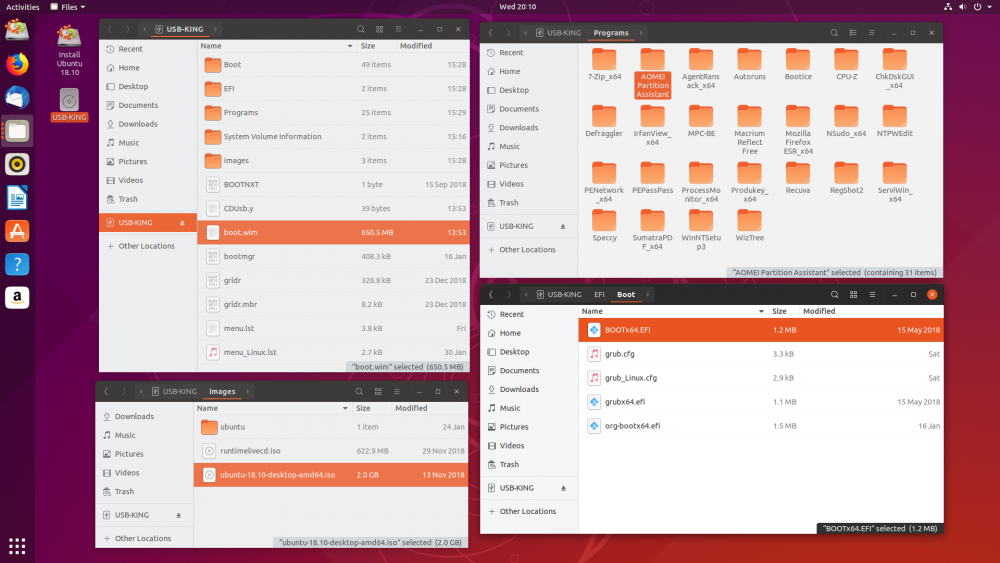1000x563 pixels.
Task: Select Boot path segment in Boot window
Action: coord(626,295)
